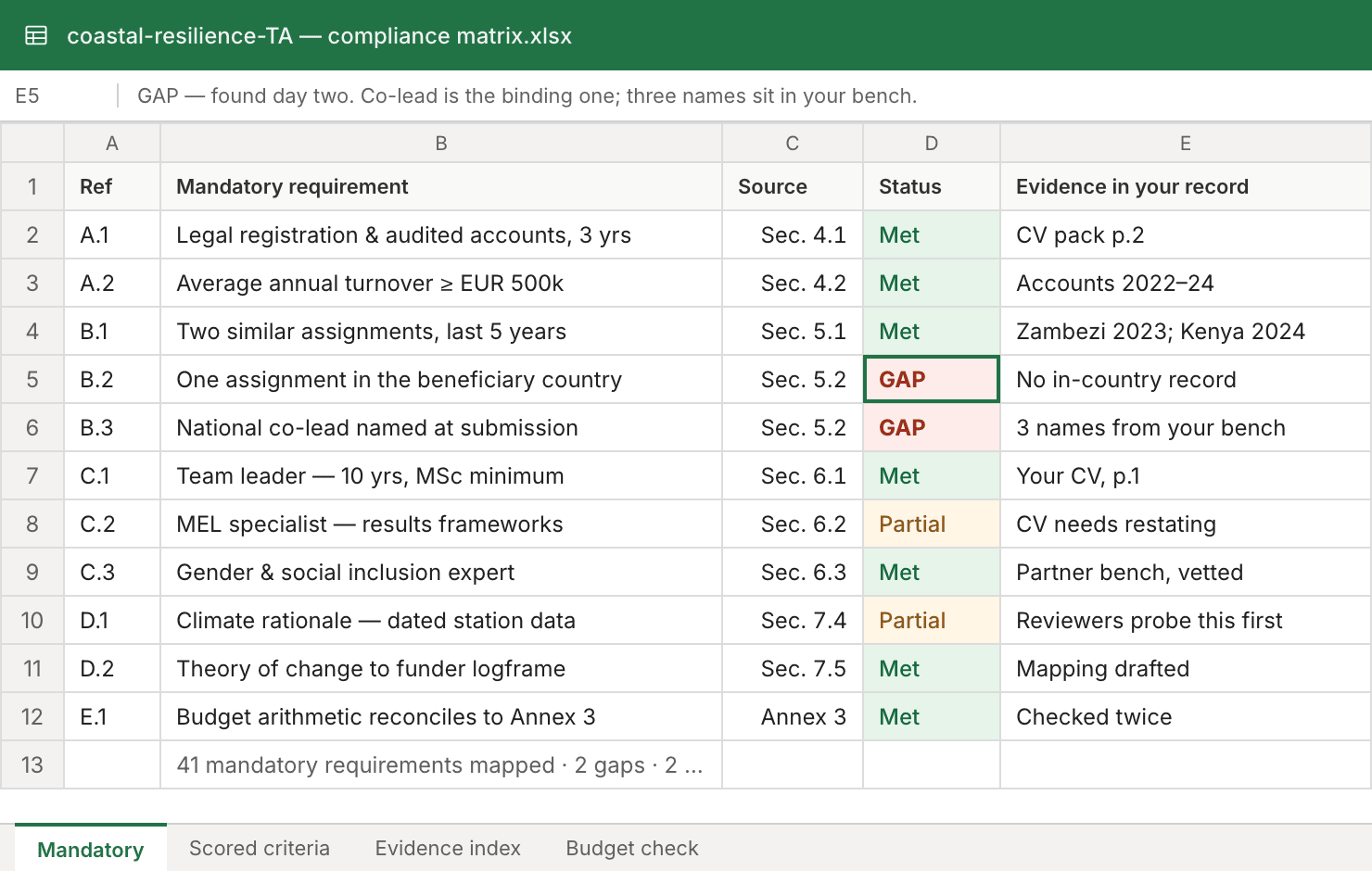Click the 'No in-country record' evidence cell

(1186, 379)
